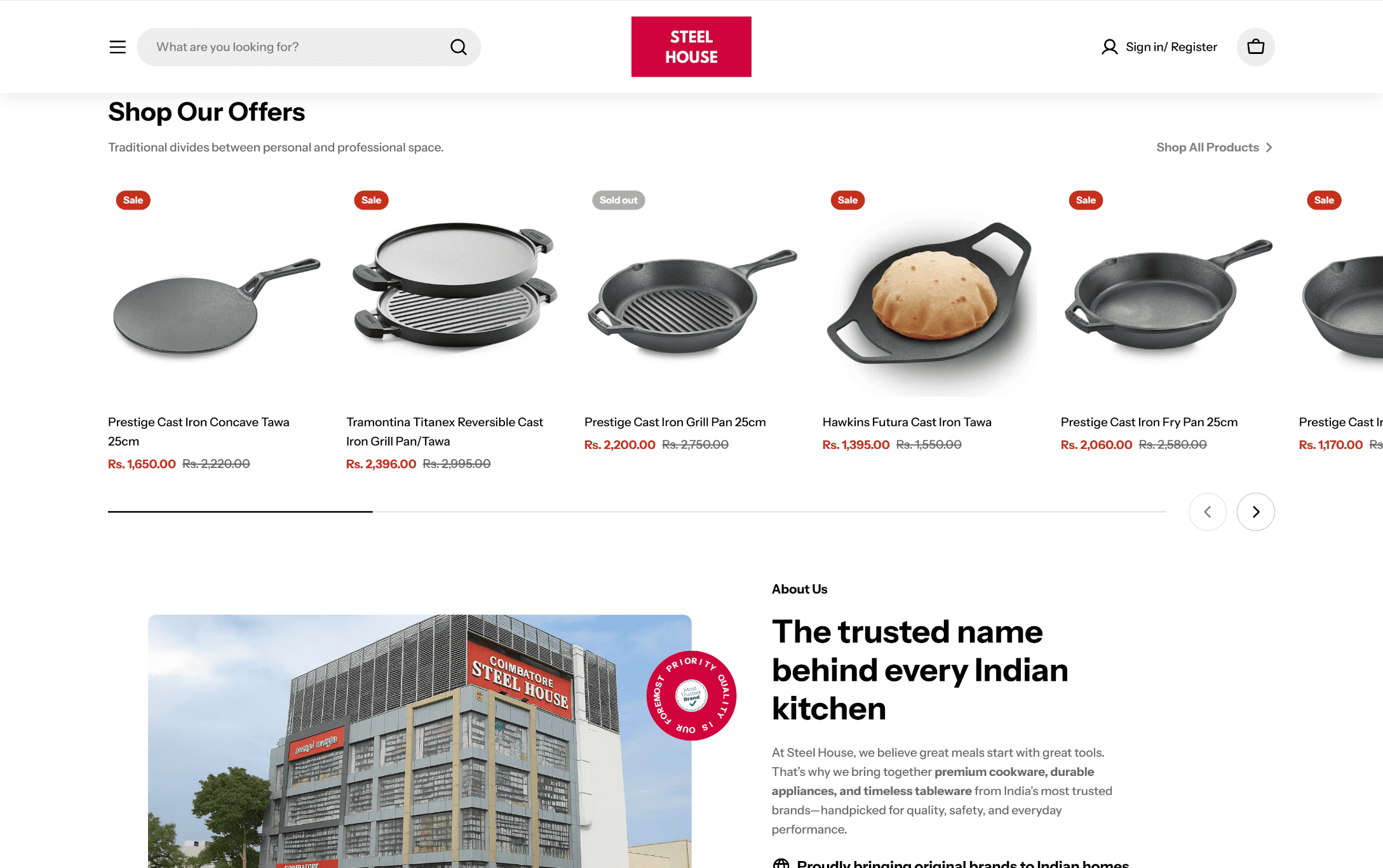Click the Priority Quality round badge
This screenshot has height=868, width=1383.
point(691,695)
